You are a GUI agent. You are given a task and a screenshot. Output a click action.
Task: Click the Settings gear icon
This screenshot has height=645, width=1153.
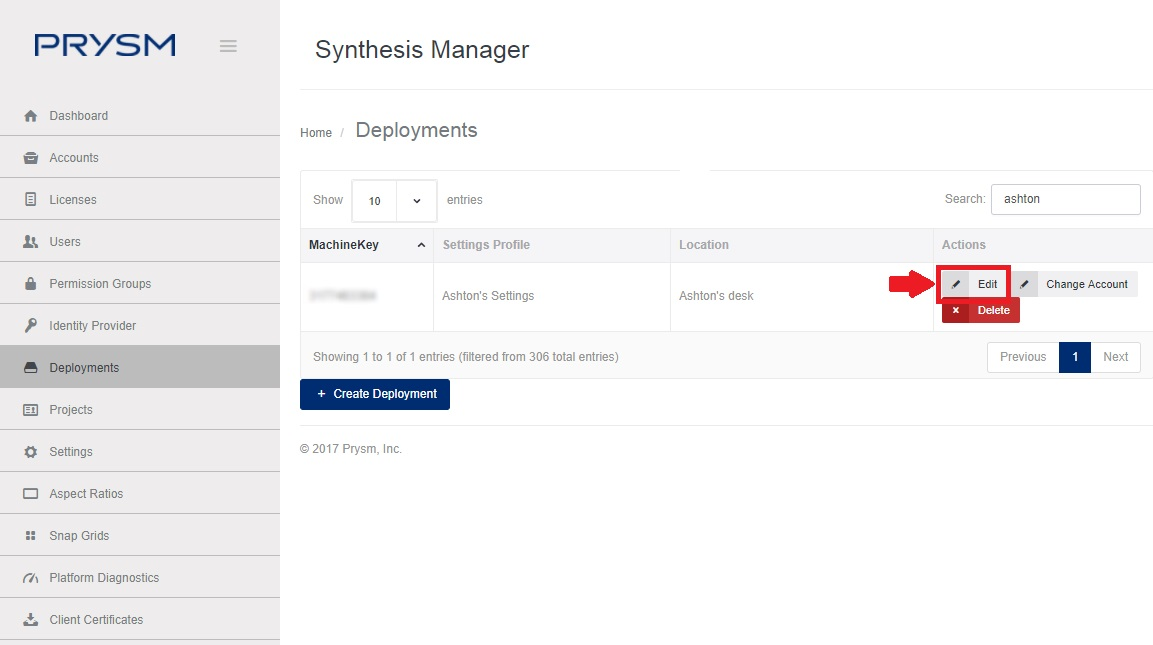coord(30,452)
